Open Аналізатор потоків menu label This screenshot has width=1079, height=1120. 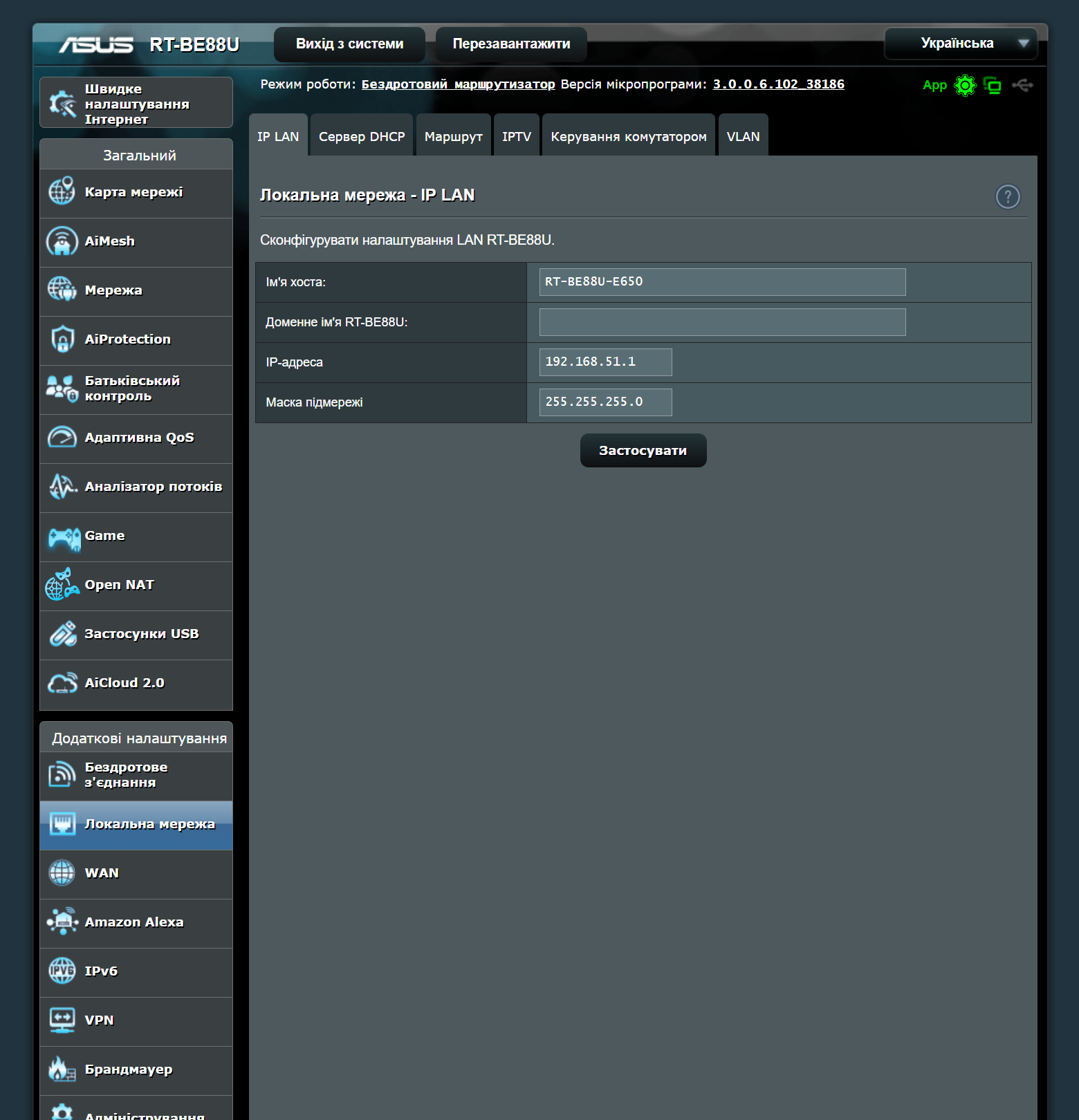(x=154, y=486)
